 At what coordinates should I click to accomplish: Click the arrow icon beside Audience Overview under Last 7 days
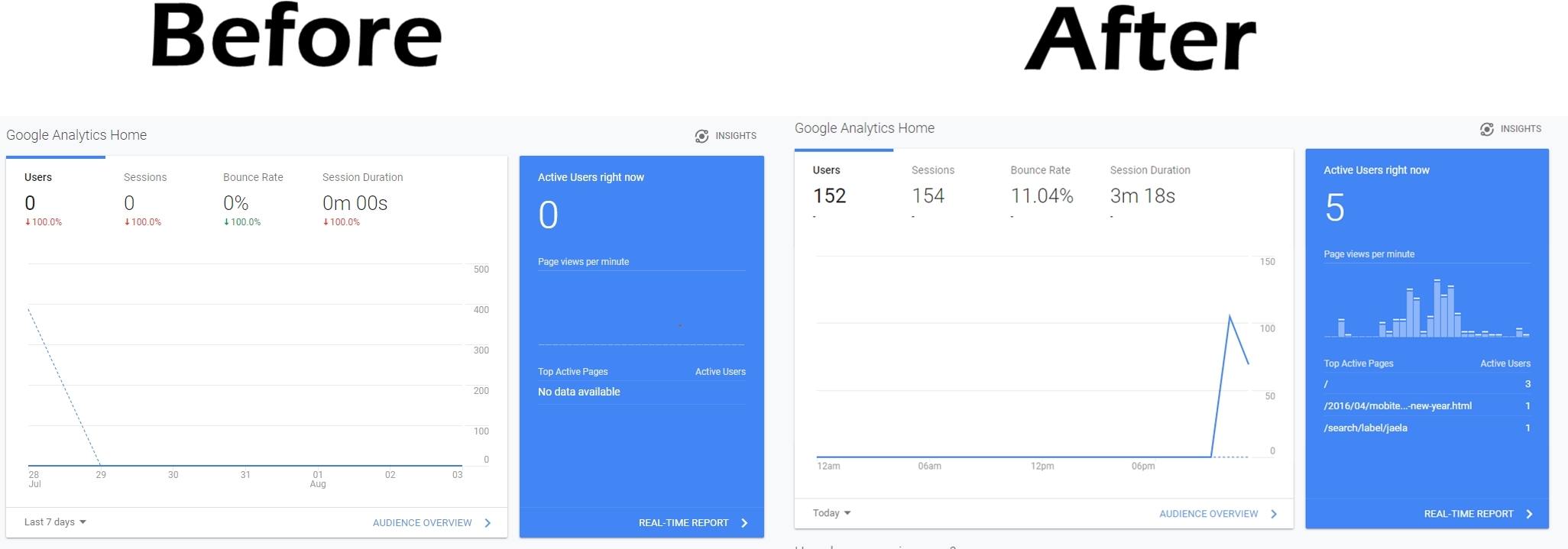[x=488, y=523]
